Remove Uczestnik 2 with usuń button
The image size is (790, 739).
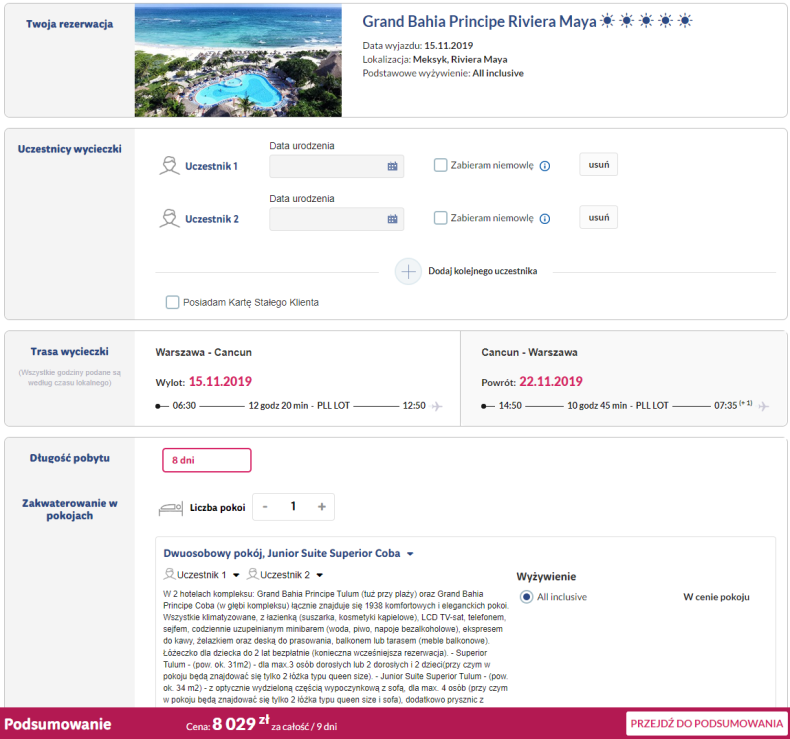[599, 218]
